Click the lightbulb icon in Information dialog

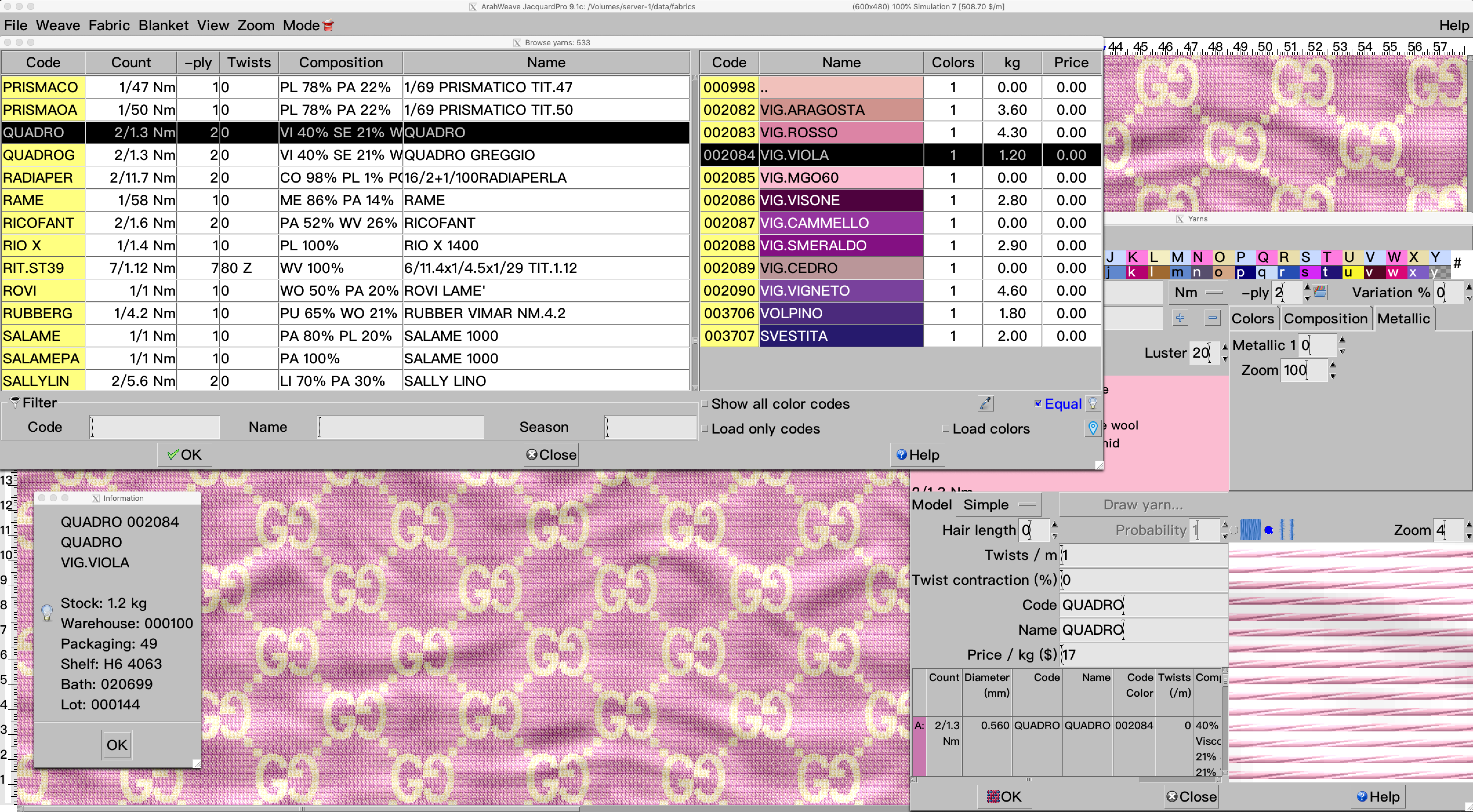coord(48,613)
